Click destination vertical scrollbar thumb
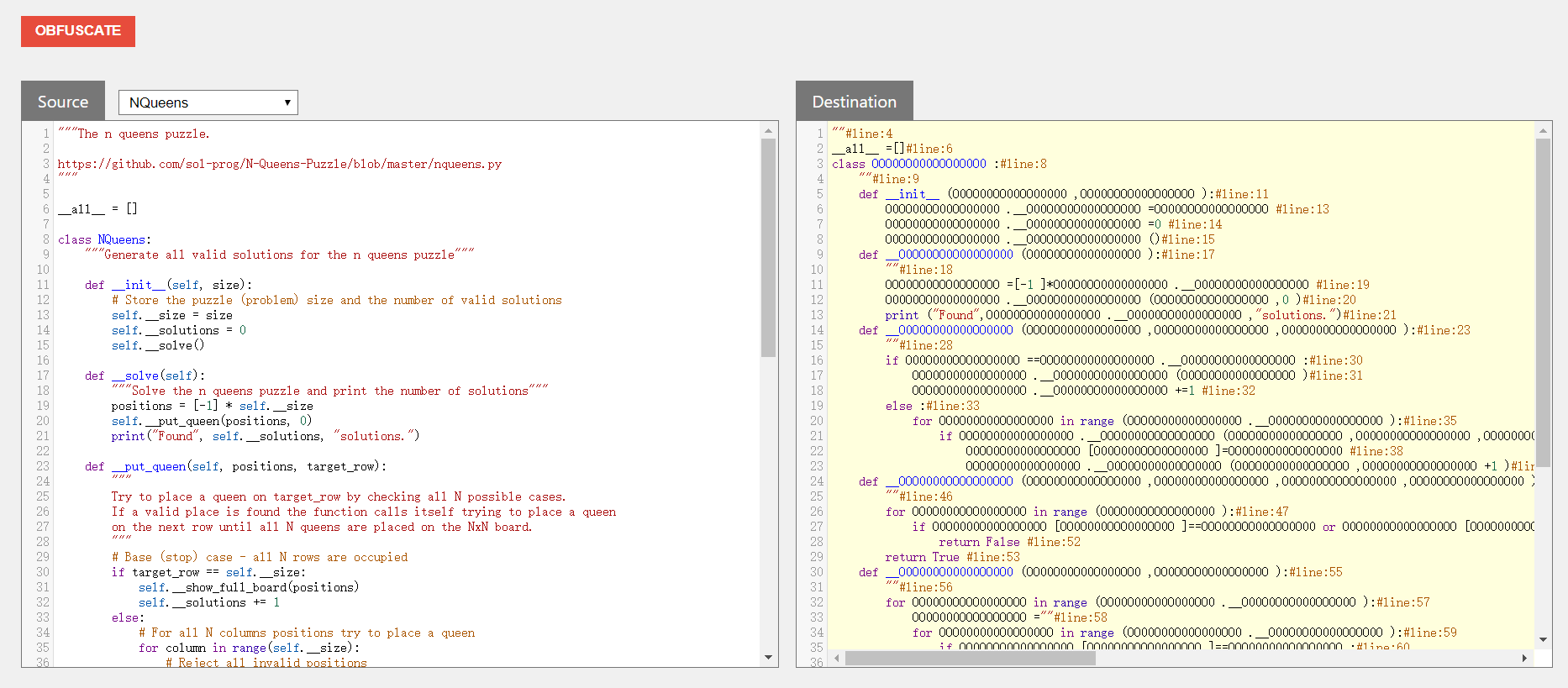 click(x=1543, y=302)
